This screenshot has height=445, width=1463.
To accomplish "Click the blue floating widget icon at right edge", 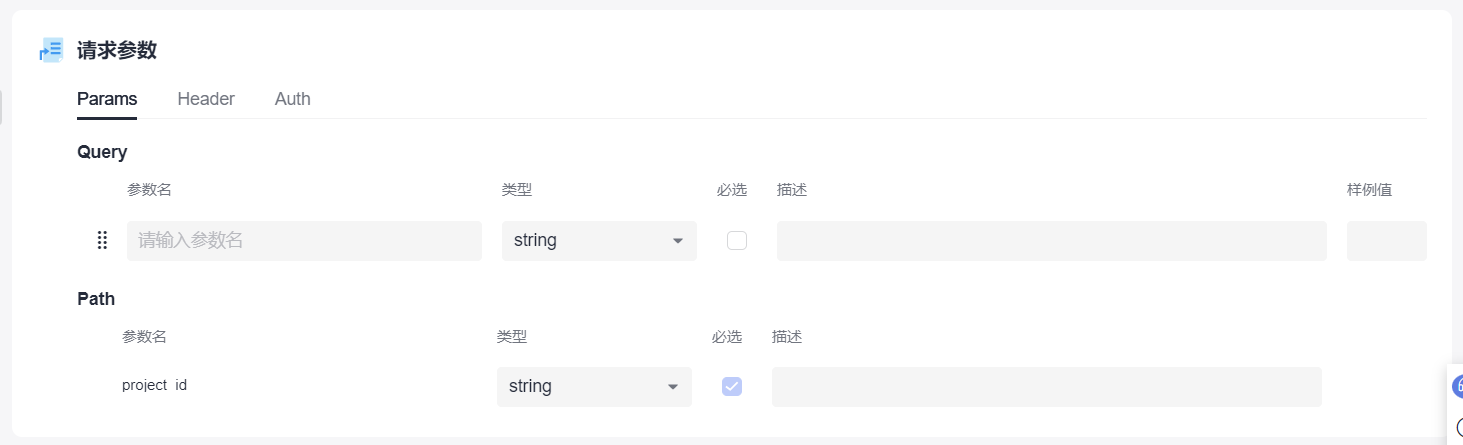I will coord(1457,385).
